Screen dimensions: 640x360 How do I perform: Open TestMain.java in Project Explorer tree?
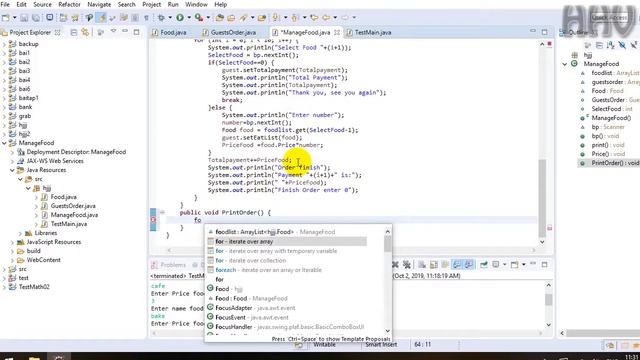click(69, 224)
